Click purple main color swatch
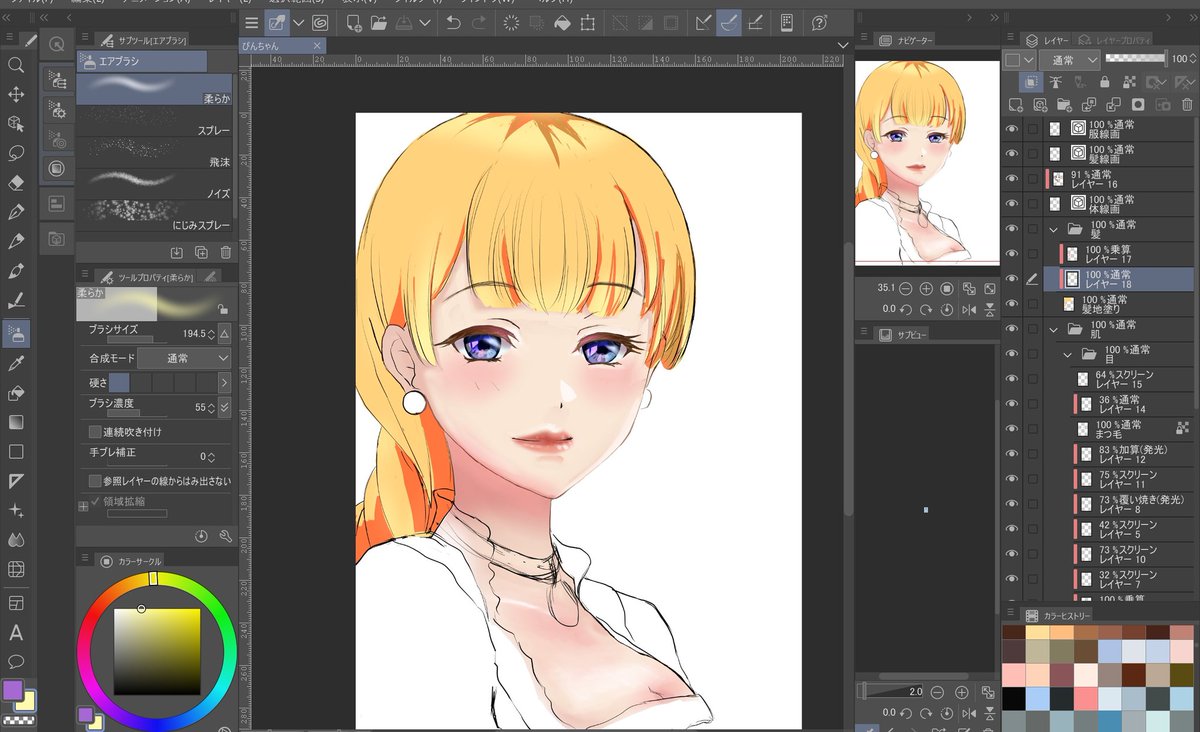 [13, 690]
